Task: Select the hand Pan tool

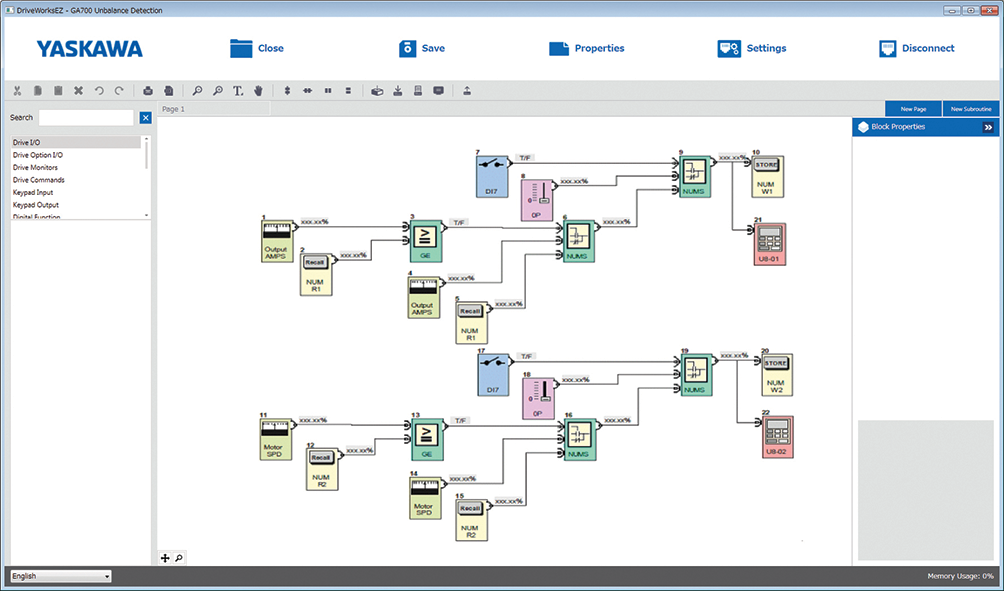Action: point(258,91)
